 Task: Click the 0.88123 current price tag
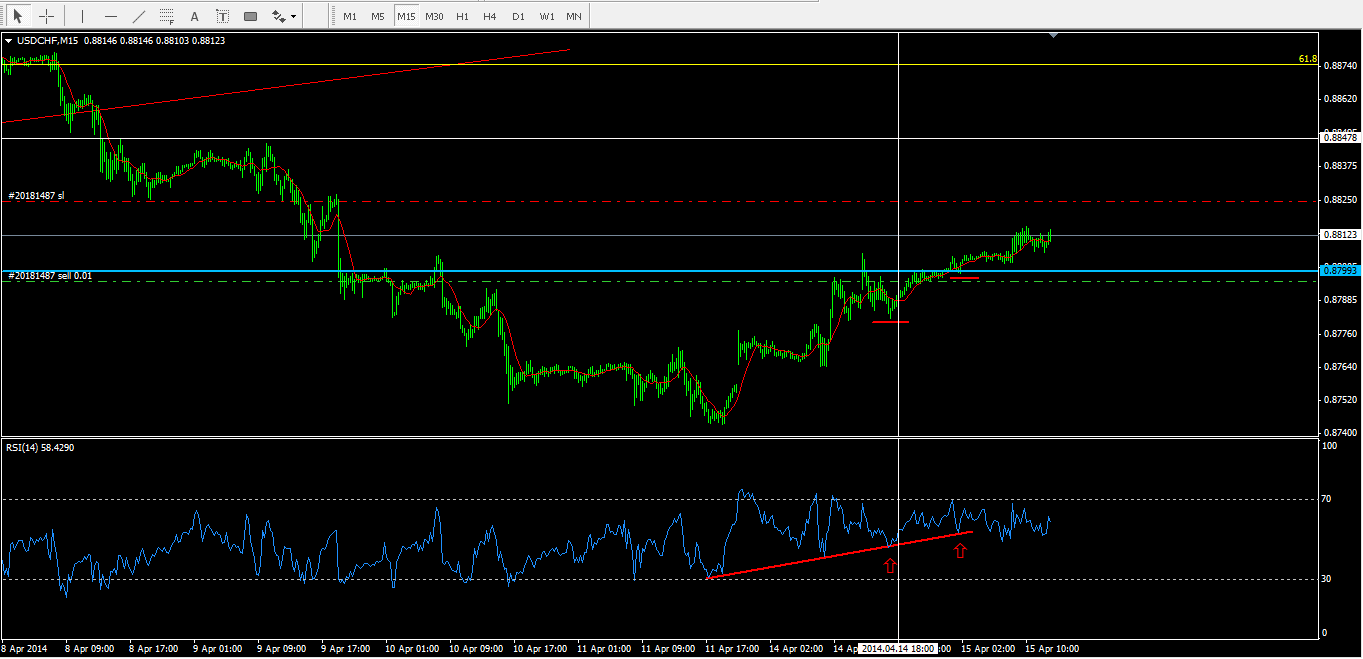pyautogui.click(x=1340, y=234)
